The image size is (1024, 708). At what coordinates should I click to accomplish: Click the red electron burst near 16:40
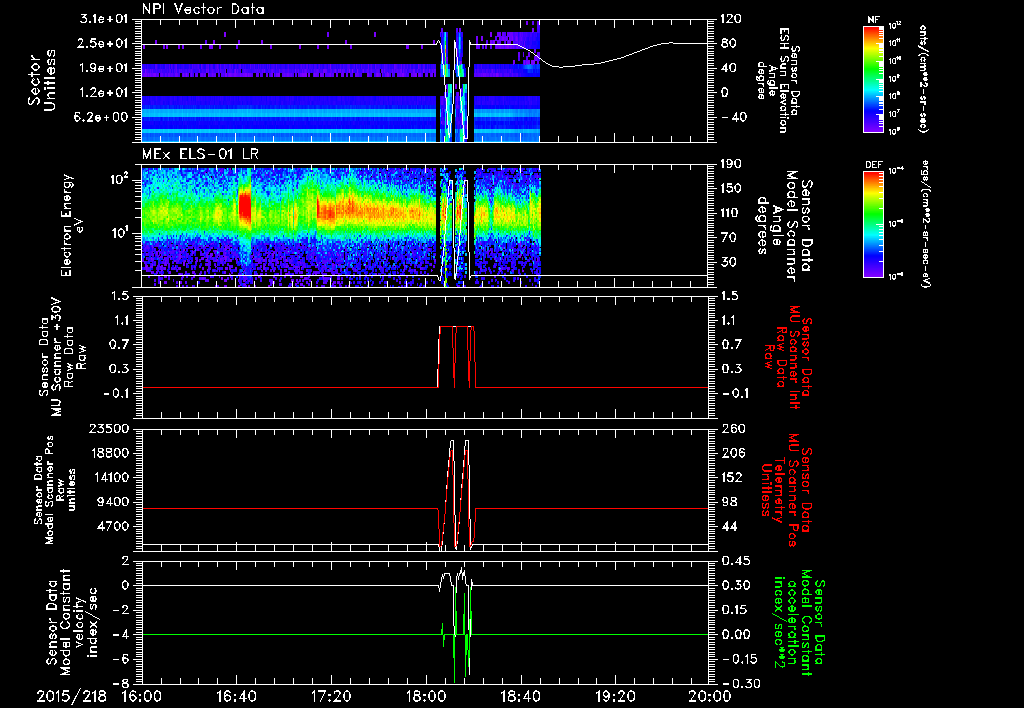point(245,208)
